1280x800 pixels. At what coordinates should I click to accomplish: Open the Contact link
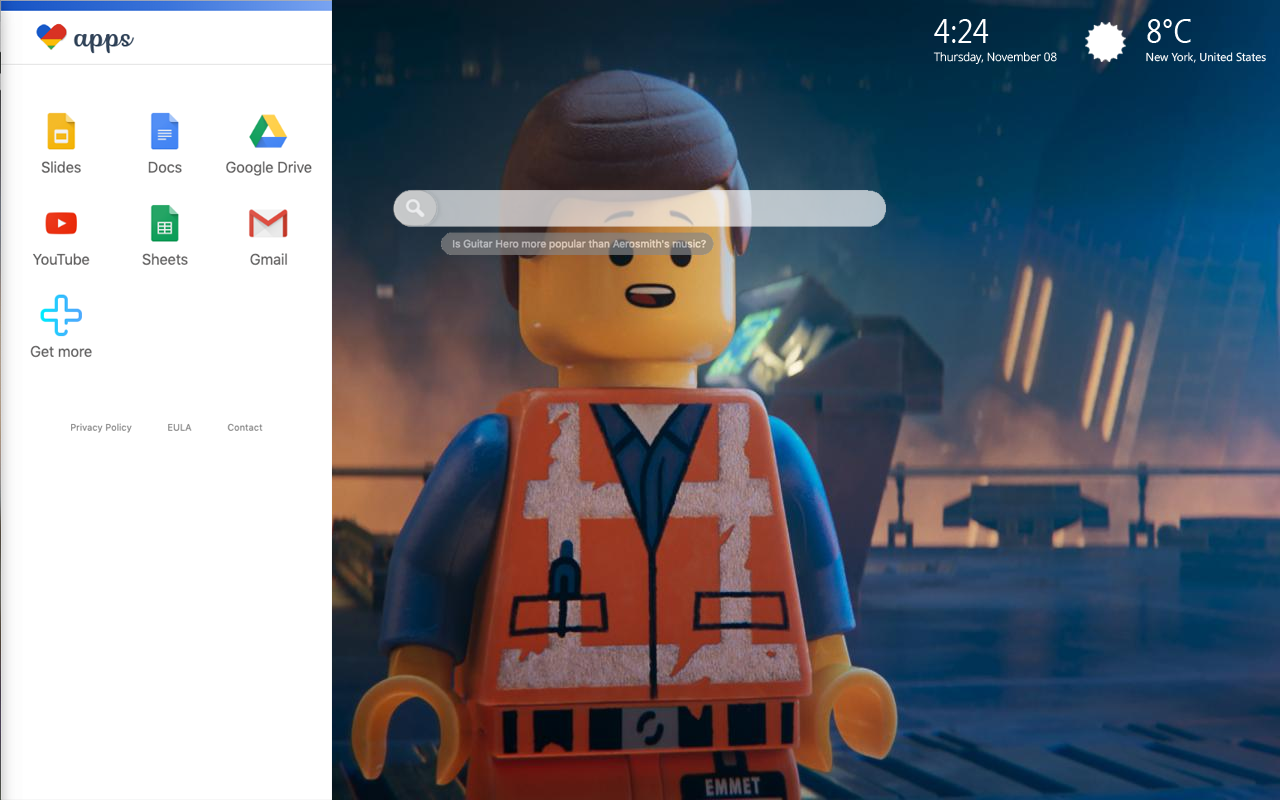[x=245, y=427]
